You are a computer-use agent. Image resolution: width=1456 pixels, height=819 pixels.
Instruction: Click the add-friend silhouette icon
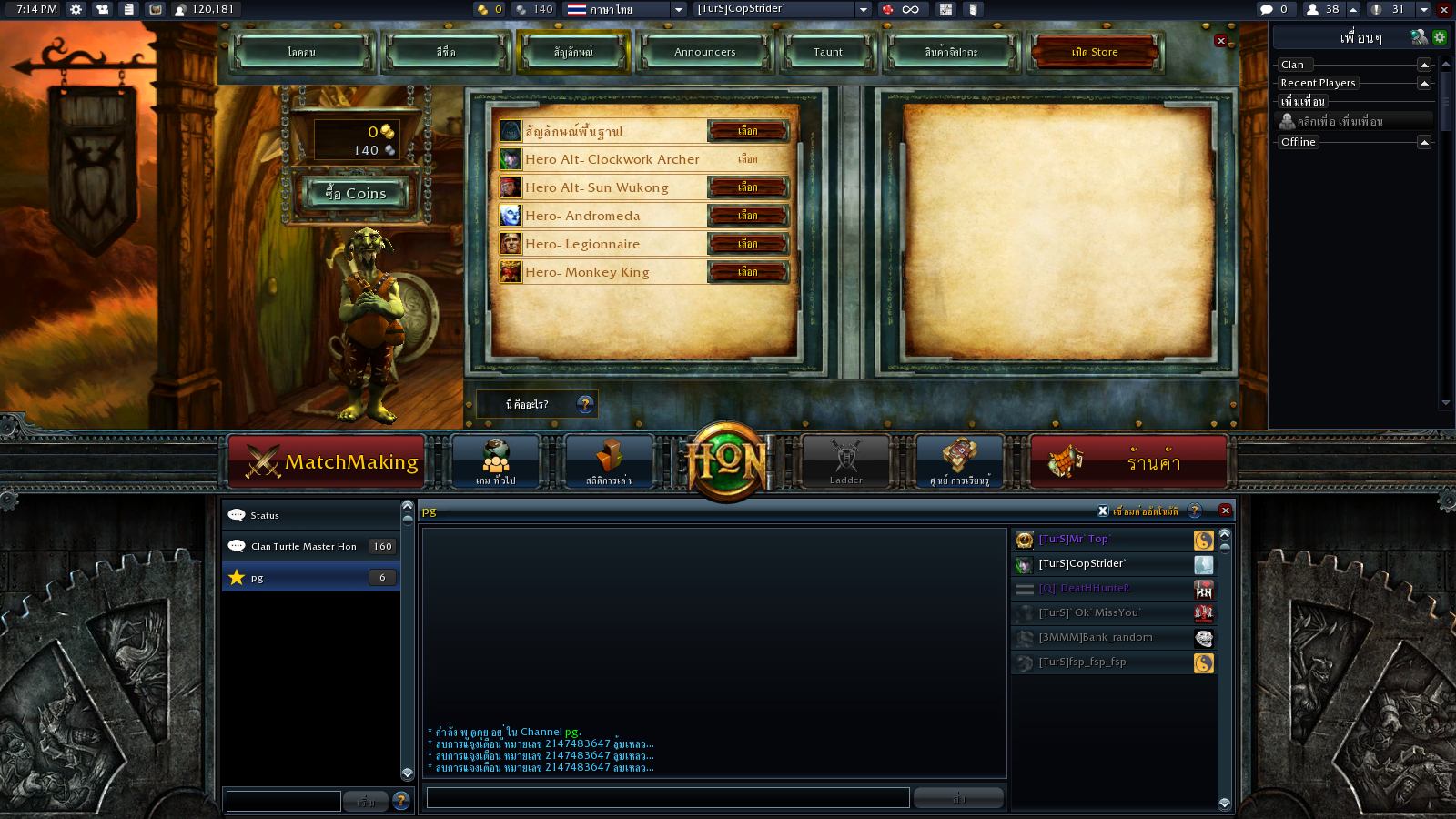coord(1287,121)
